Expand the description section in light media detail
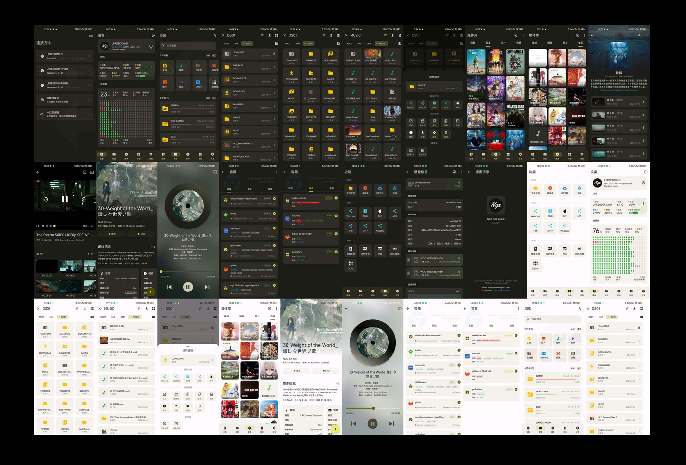The image size is (686, 465). [x=338, y=384]
